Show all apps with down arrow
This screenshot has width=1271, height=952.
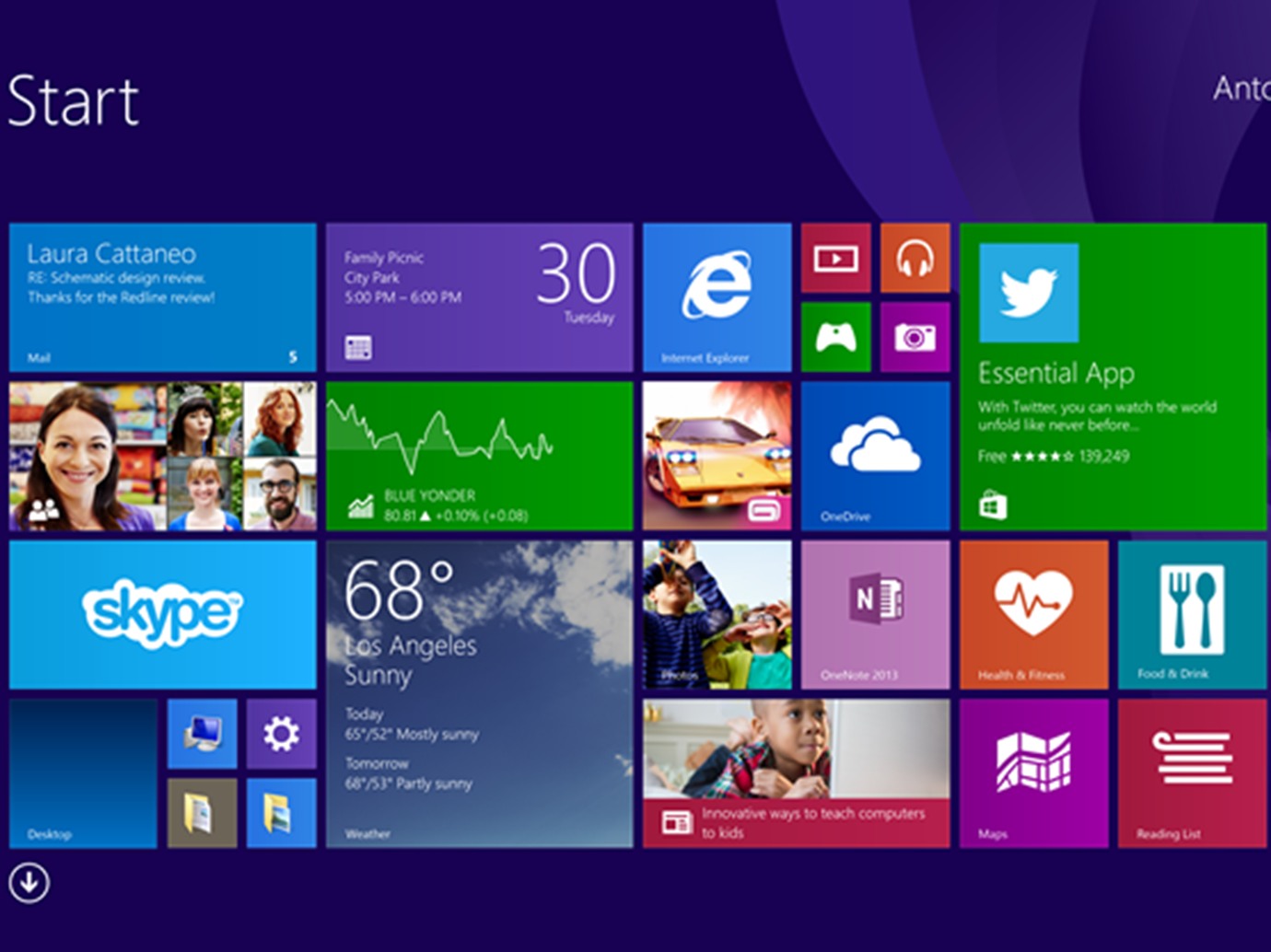pyautogui.click(x=29, y=883)
